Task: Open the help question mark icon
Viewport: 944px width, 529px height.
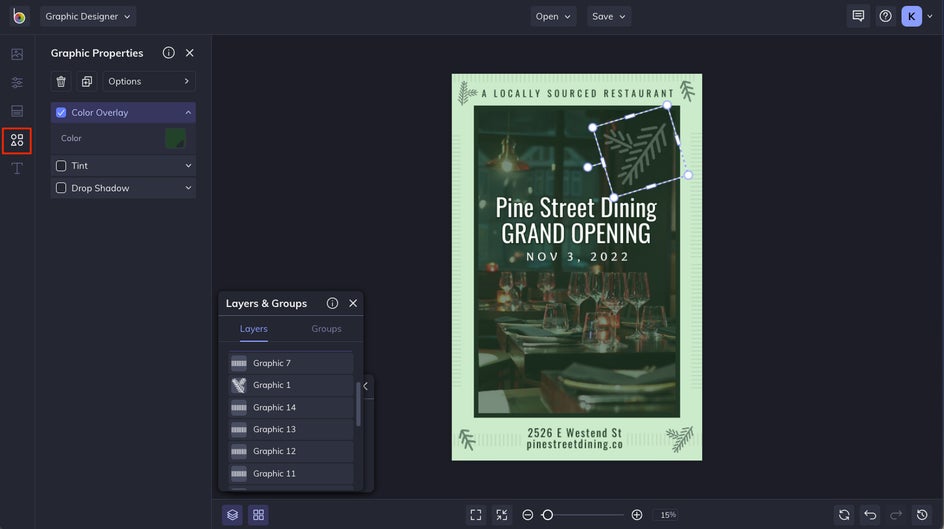Action: 885,16
